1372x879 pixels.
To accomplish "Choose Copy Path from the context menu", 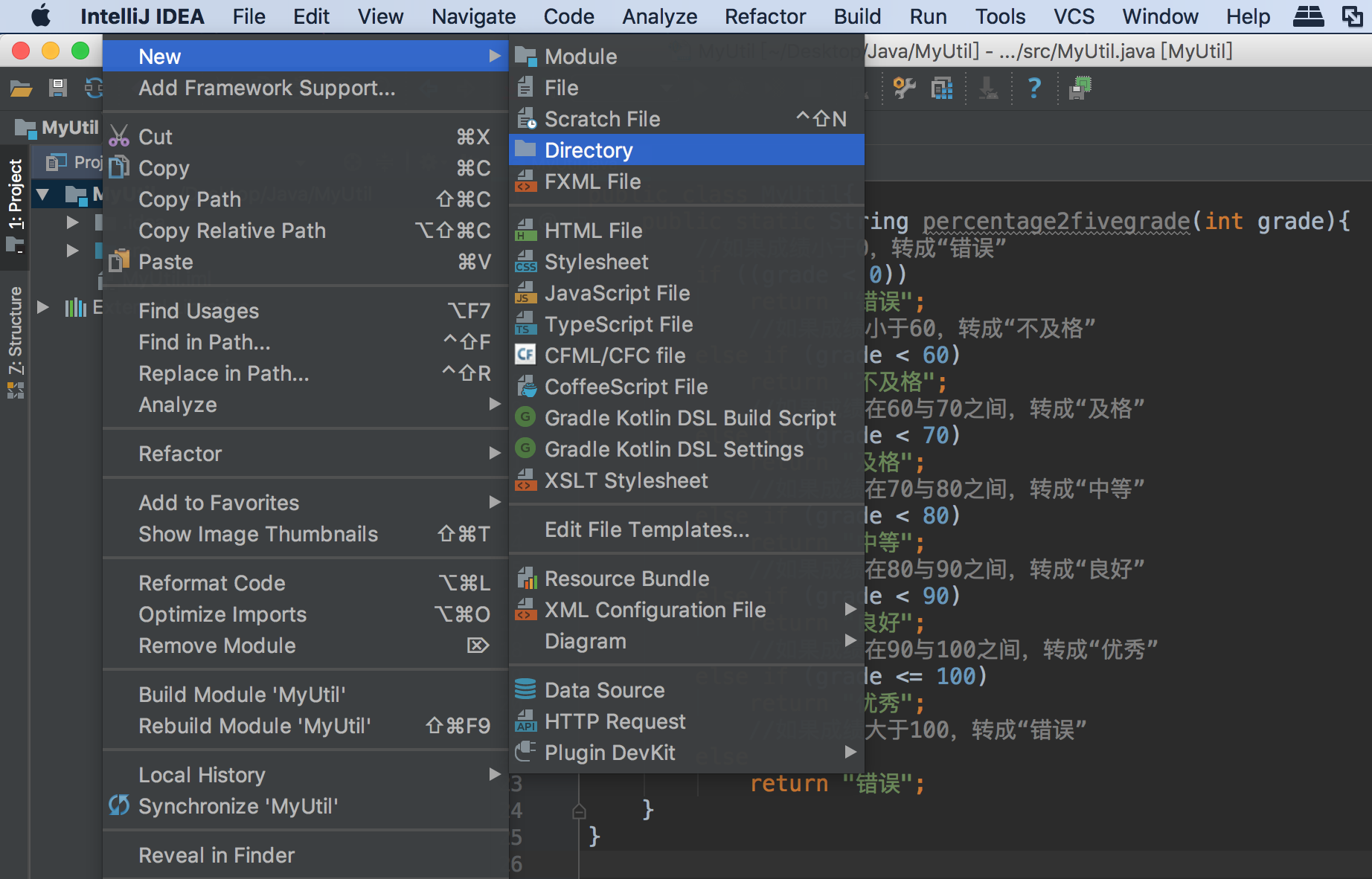I will tap(305, 199).
